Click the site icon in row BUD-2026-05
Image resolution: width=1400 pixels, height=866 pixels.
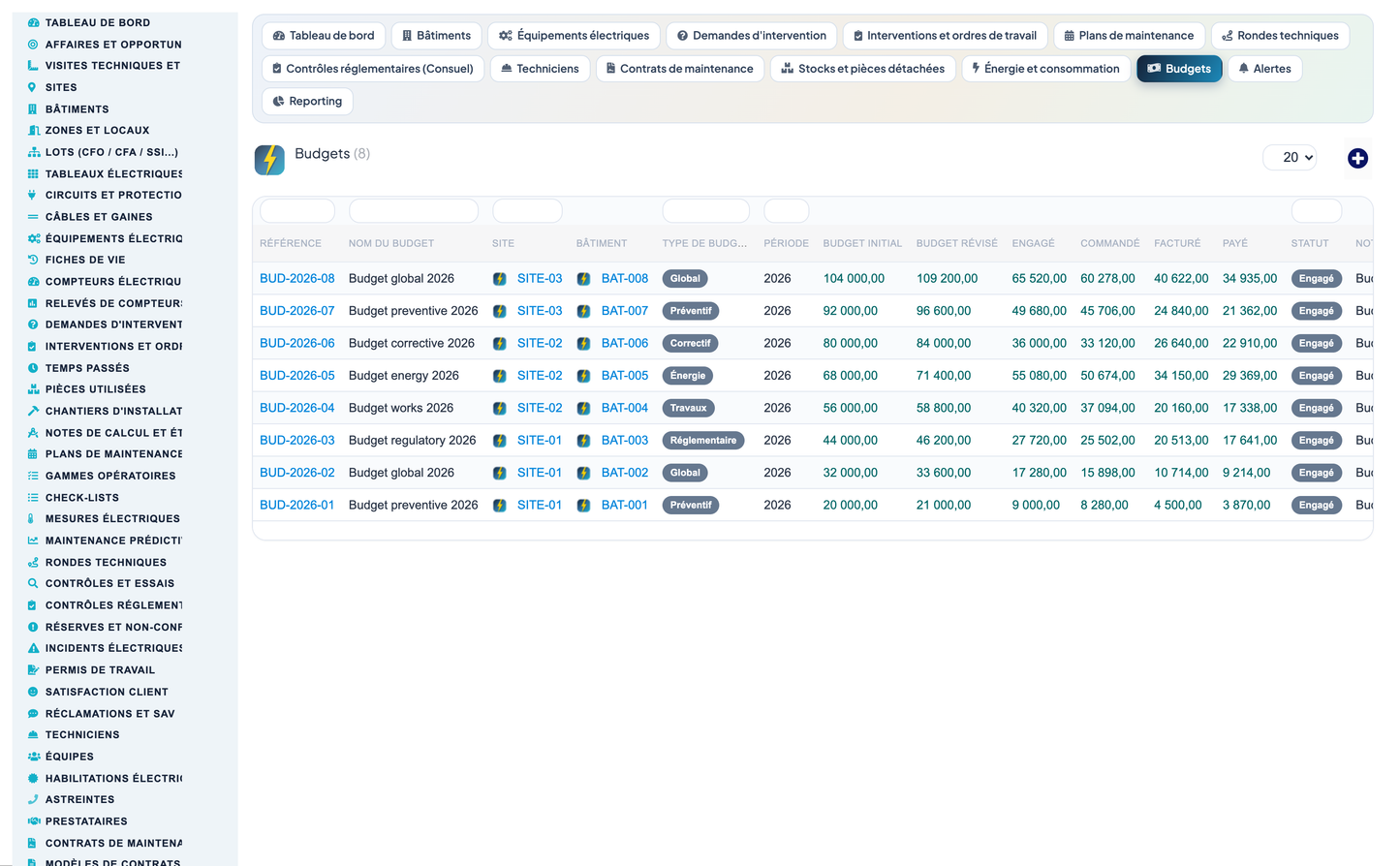[x=500, y=376]
